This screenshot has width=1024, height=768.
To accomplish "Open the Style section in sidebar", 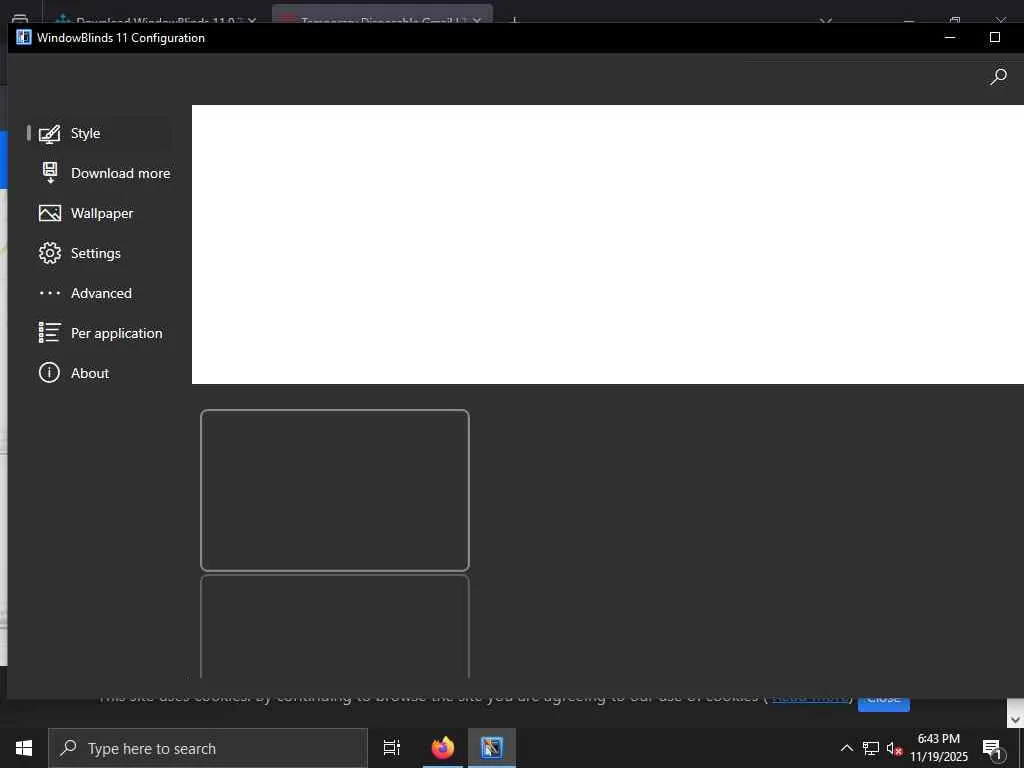I will pyautogui.click(x=99, y=133).
